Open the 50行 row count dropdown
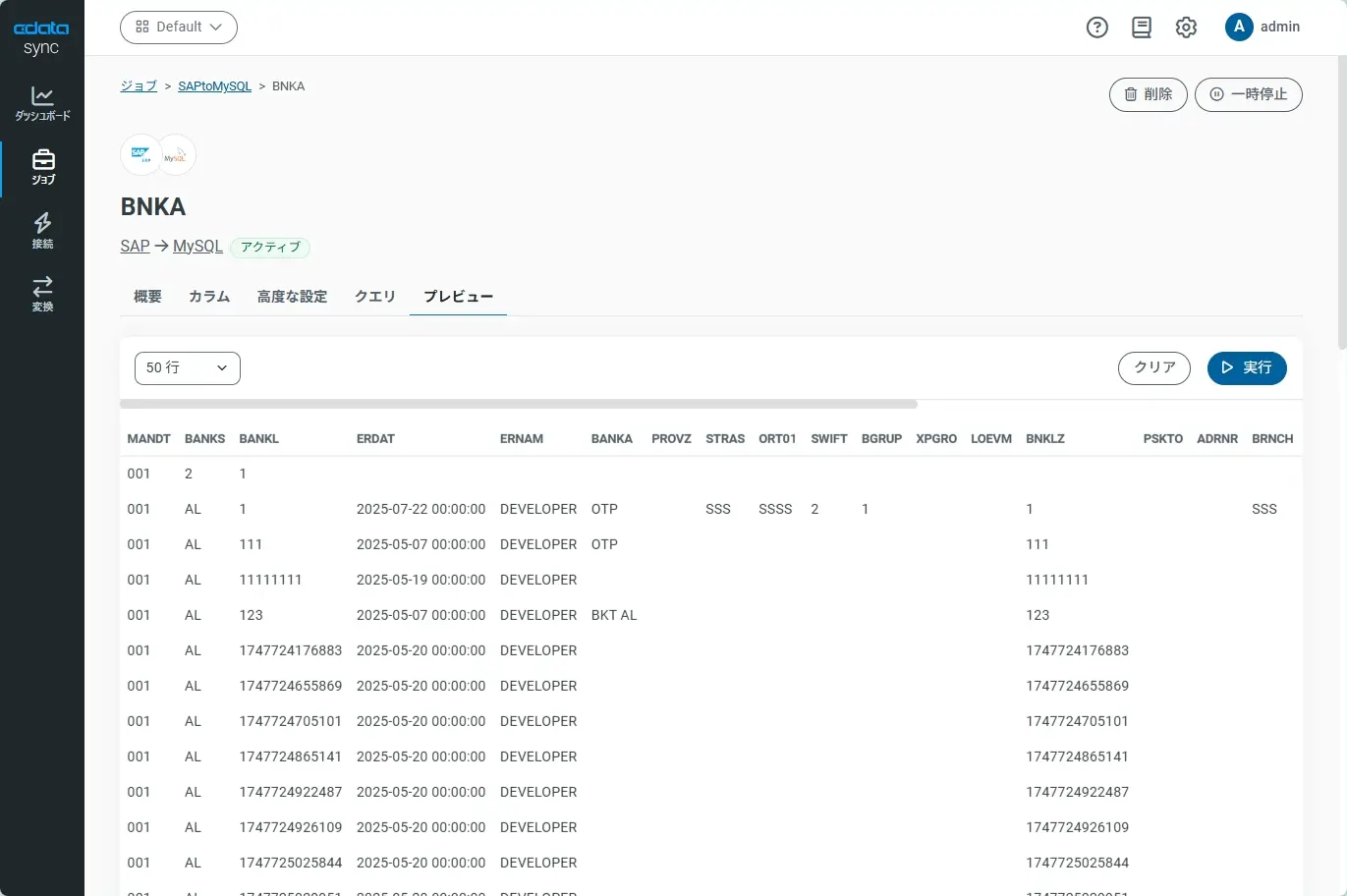The width and height of the screenshot is (1347, 896). pos(187,367)
